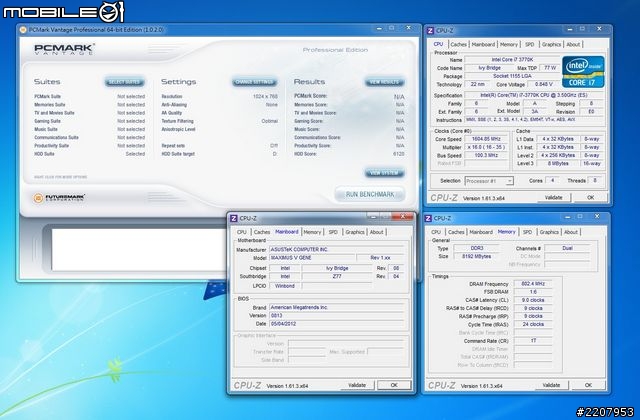Click the HDD Suite row in Suites
Screen dimensions: 640x420
point(89,154)
